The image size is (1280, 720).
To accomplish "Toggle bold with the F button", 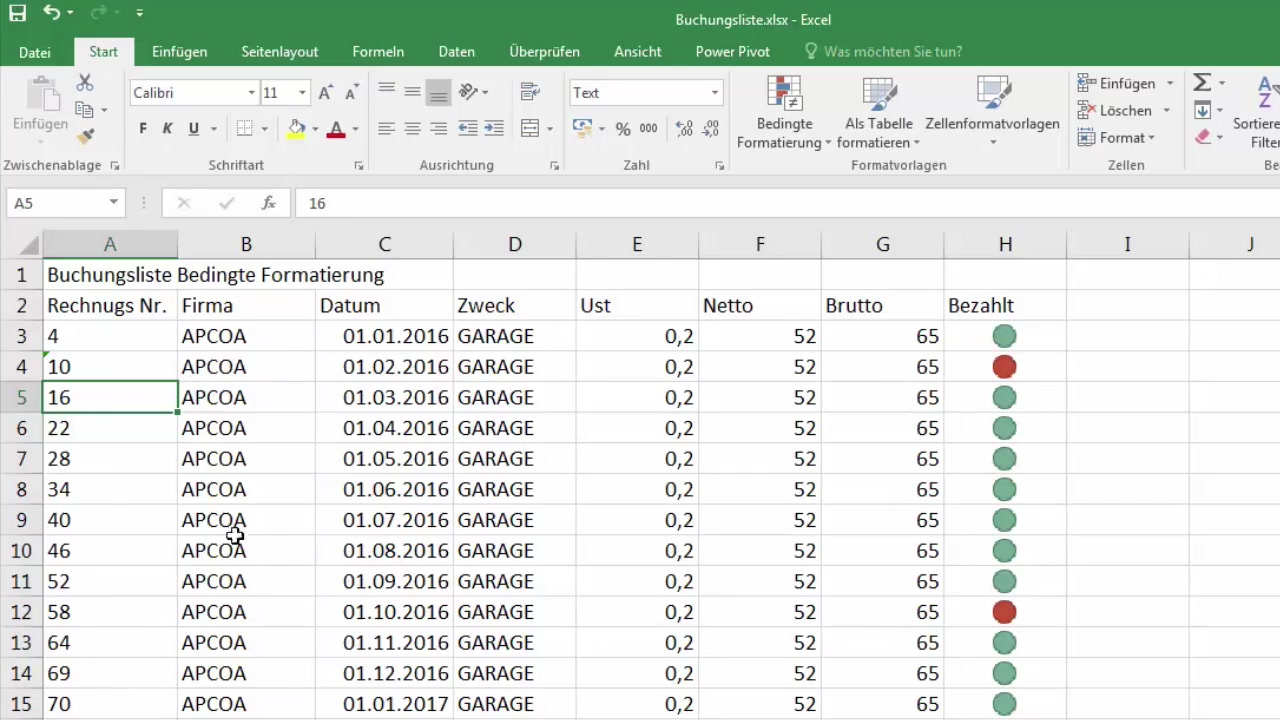I will [143, 128].
